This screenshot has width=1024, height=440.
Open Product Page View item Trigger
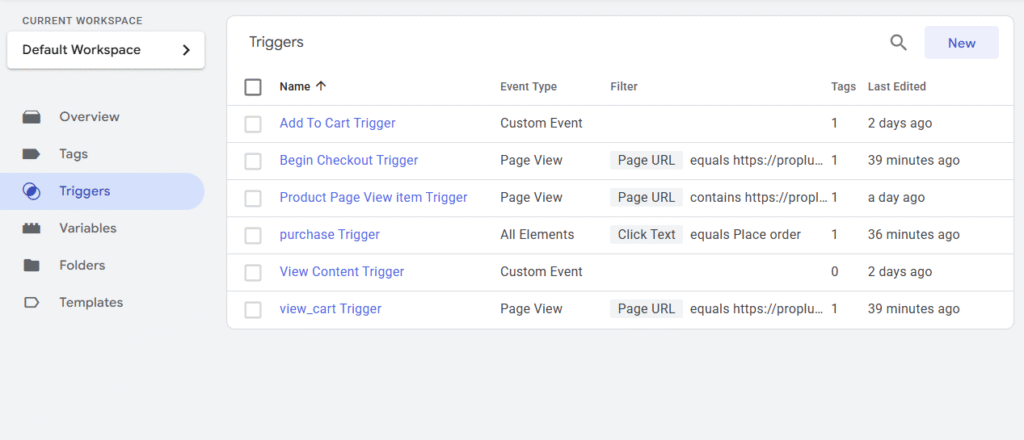[x=373, y=198]
